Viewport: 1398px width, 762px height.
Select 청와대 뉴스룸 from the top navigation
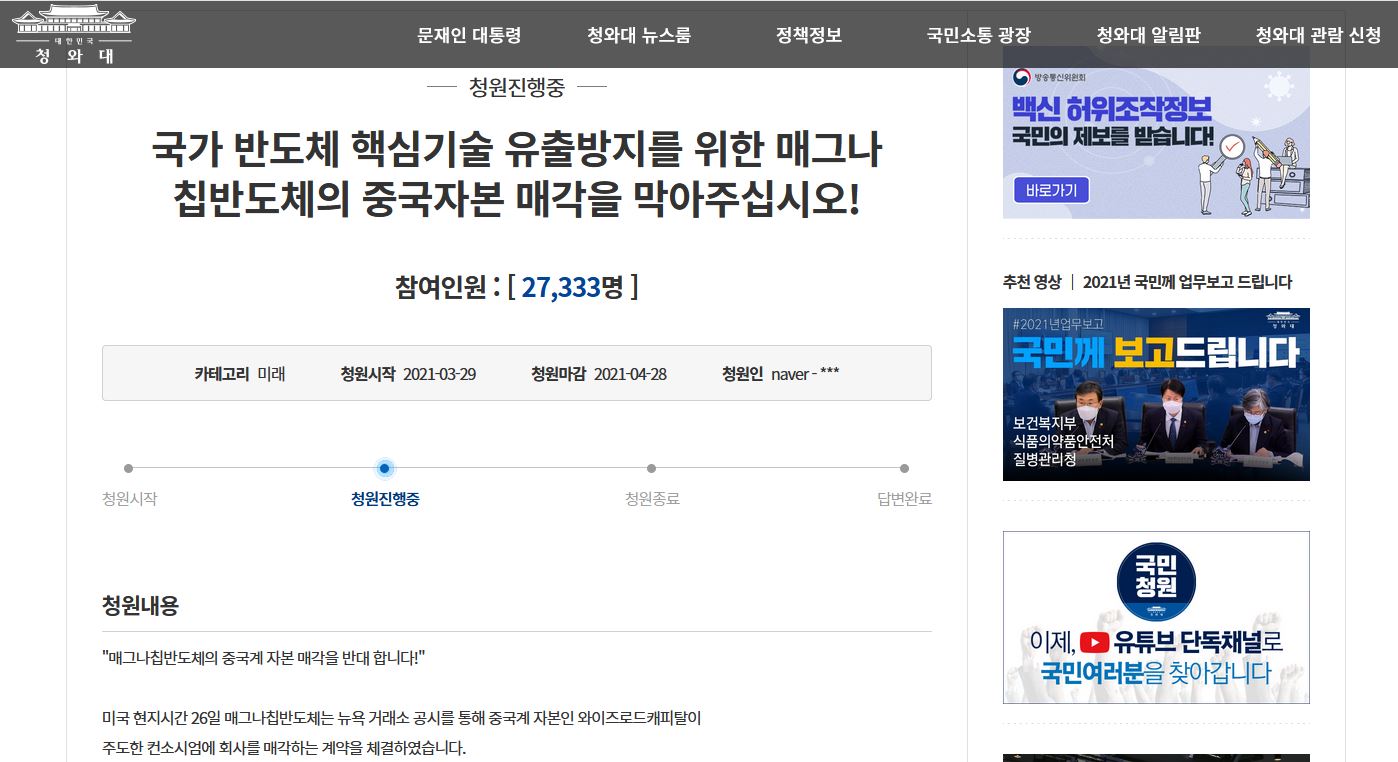point(641,33)
